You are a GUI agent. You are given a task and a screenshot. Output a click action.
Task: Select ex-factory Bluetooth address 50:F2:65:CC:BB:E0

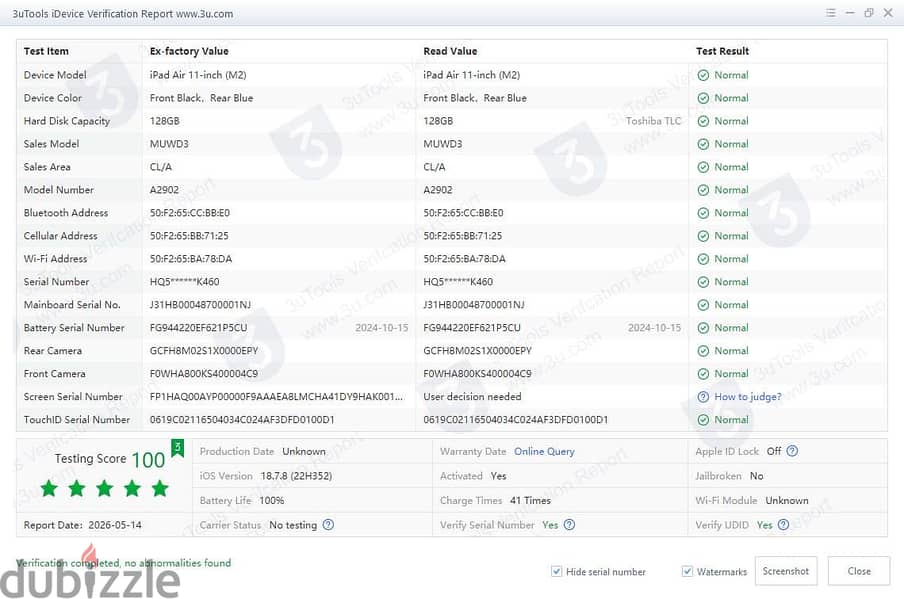tap(190, 213)
